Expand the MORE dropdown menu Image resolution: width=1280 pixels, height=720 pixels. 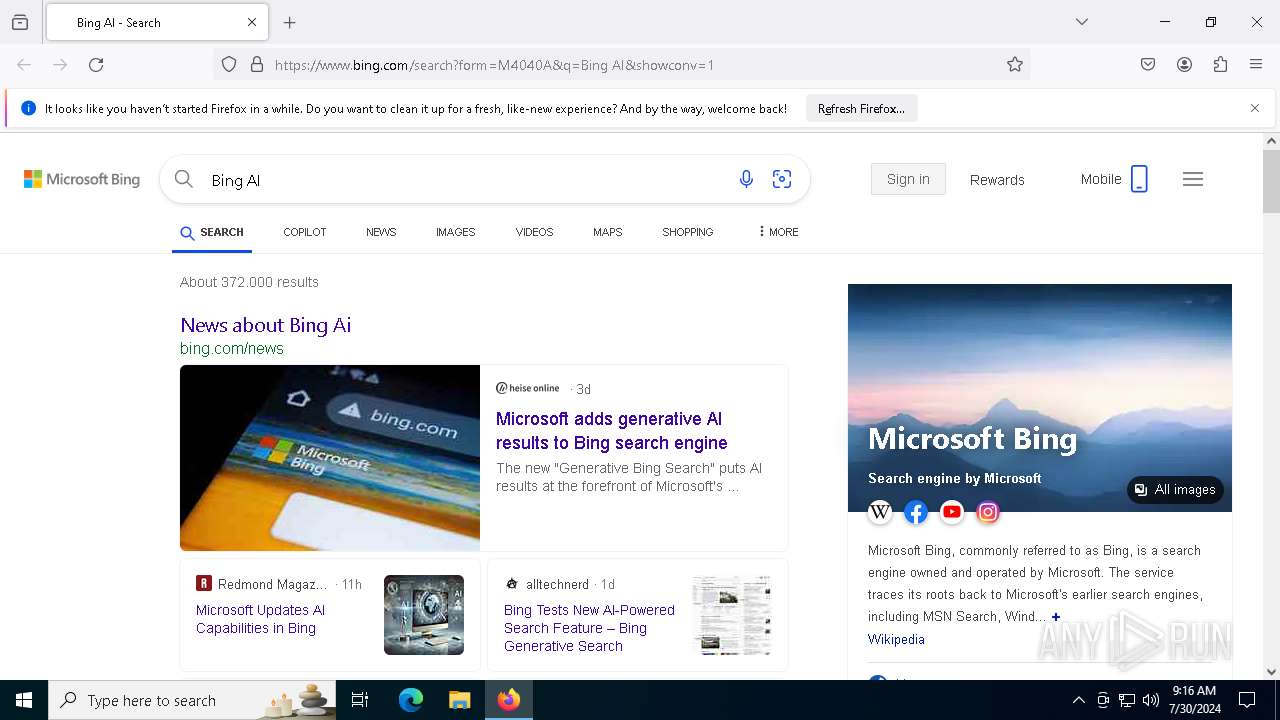pyautogui.click(x=778, y=232)
